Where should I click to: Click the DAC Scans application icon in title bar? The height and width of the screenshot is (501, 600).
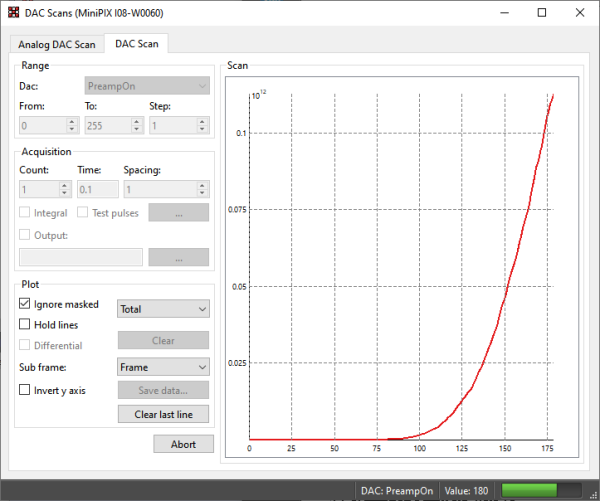coord(12,13)
